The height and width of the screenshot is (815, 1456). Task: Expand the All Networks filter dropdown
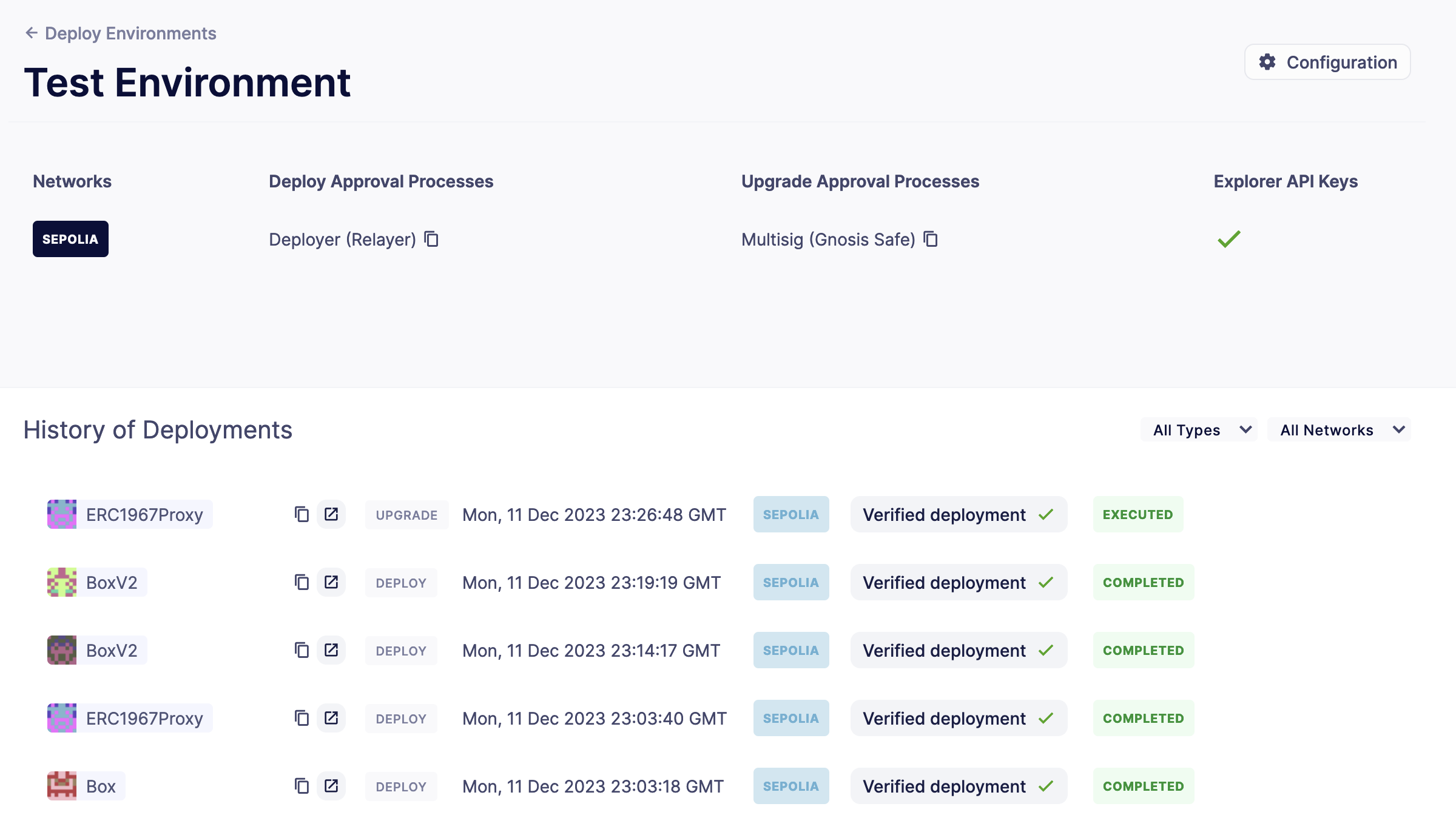click(x=1339, y=430)
